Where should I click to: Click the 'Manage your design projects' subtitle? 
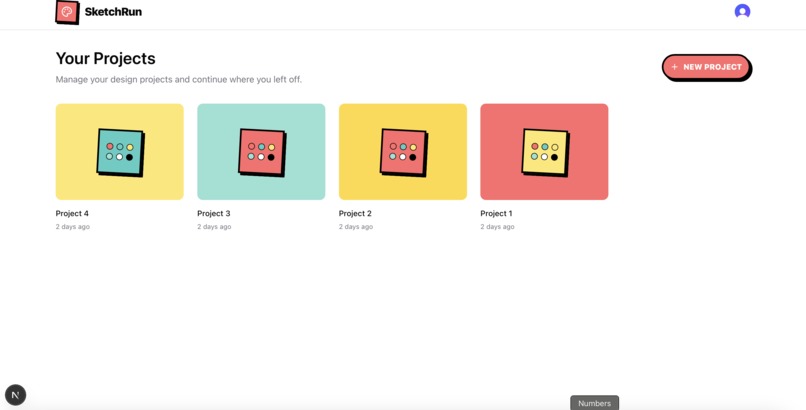[179, 80]
